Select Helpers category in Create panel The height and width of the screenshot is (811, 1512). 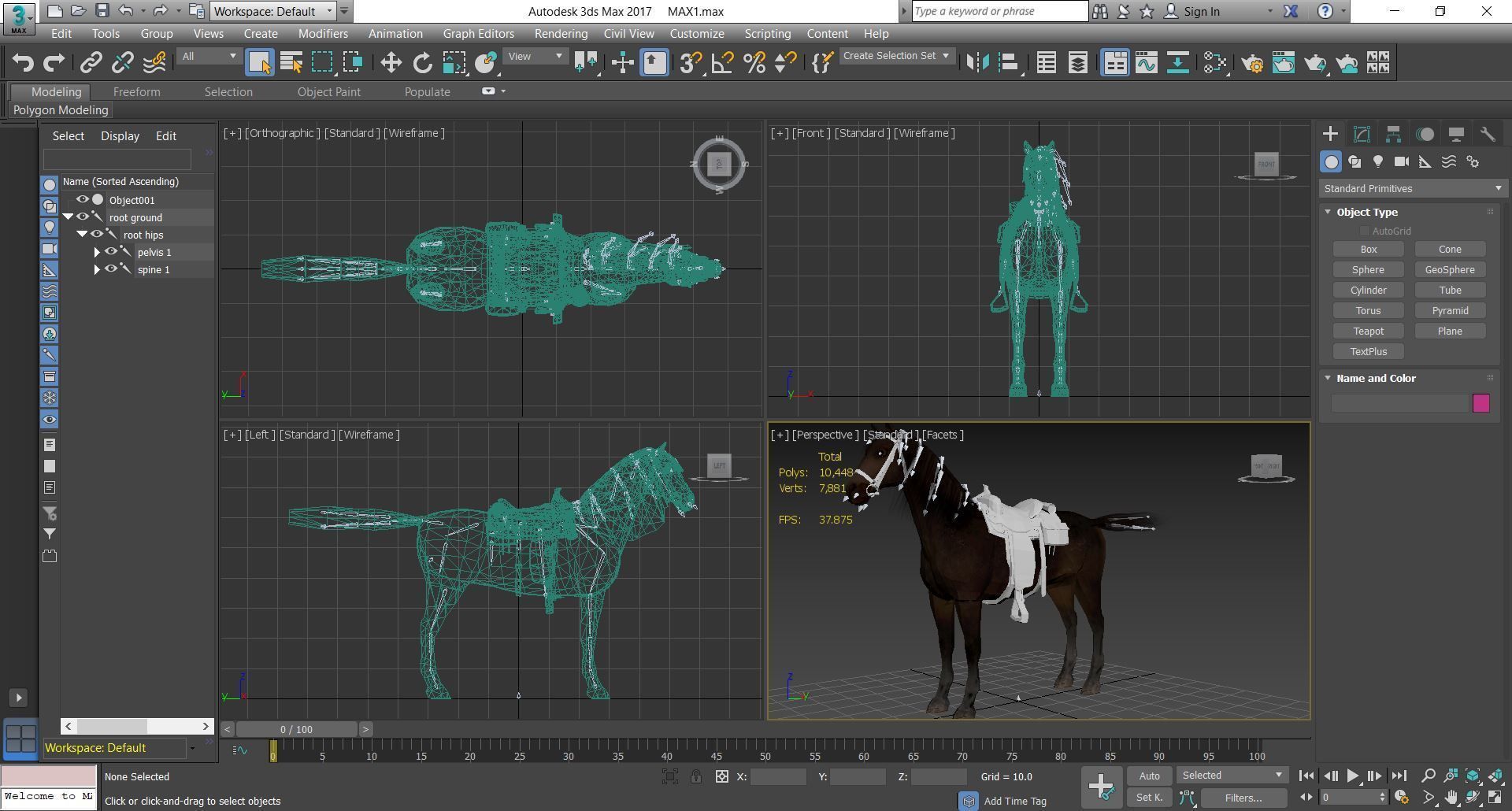coord(1425,161)
